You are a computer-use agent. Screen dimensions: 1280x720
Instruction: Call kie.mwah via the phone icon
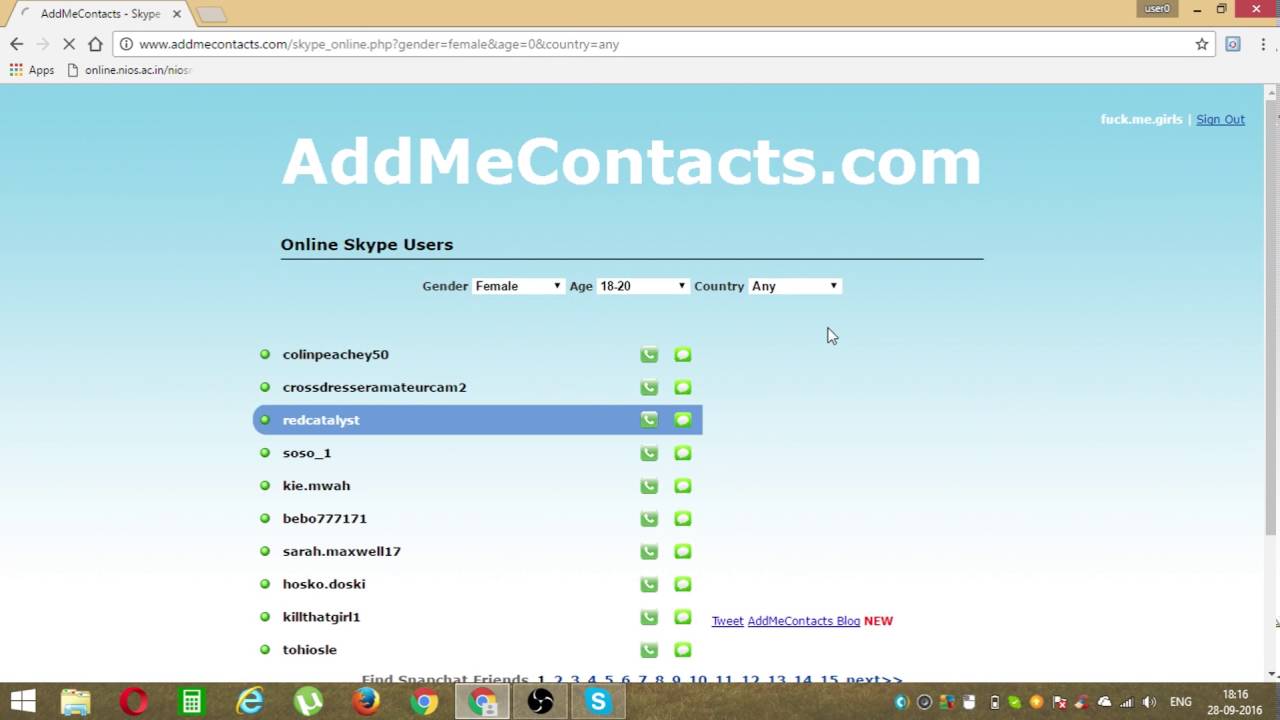click(649, 486)
